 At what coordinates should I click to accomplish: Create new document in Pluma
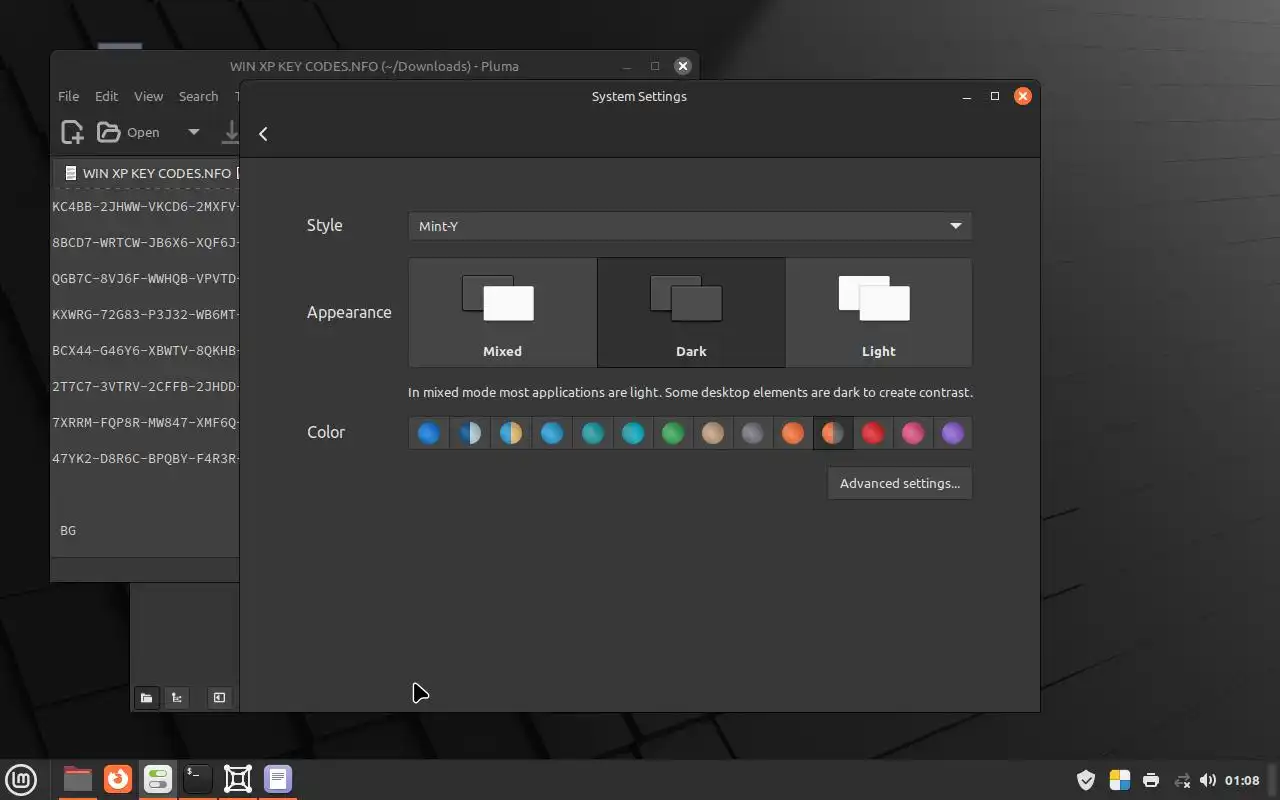pyautogui.click(x=72, y=132)
